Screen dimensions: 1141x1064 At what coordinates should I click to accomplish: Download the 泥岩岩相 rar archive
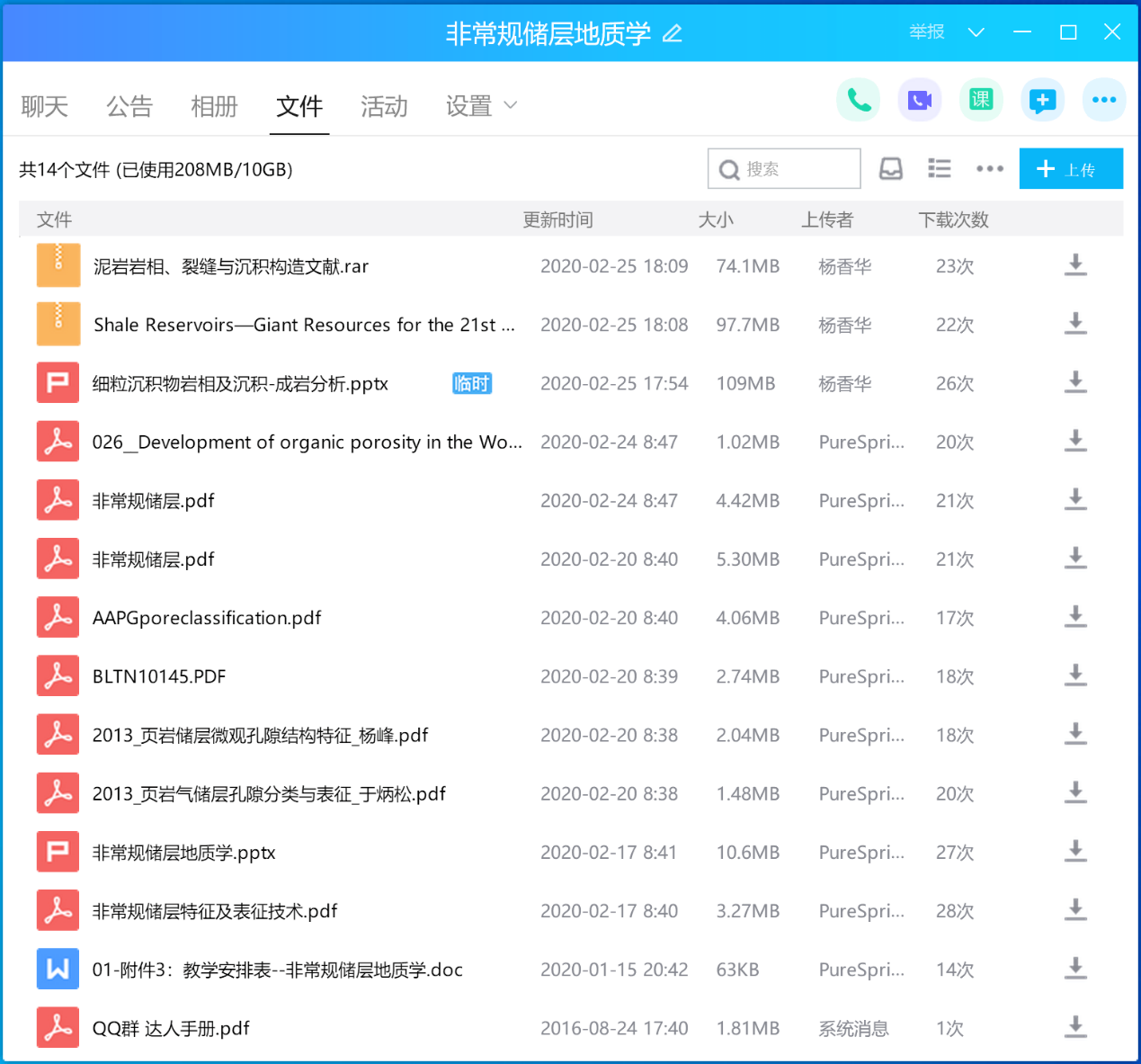(x=1075, y=266)
